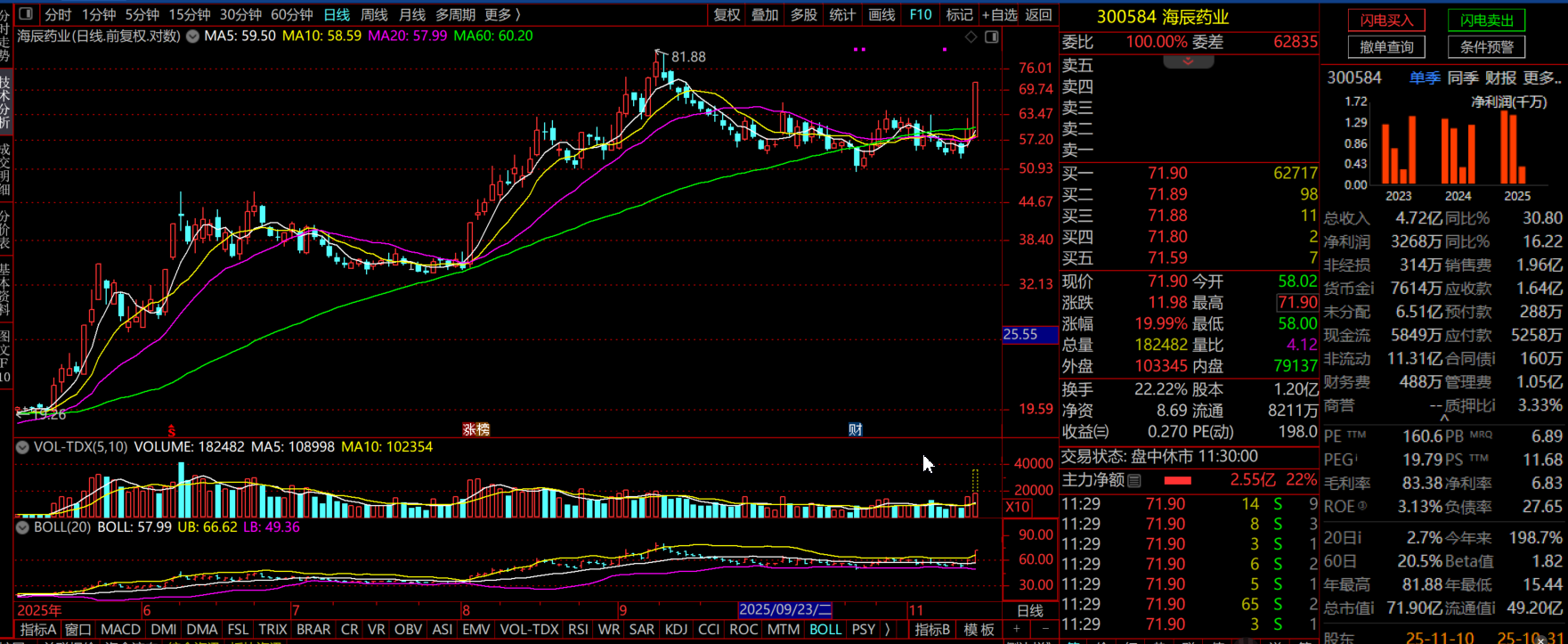Expand more periods via 更多

coord(502,14)
